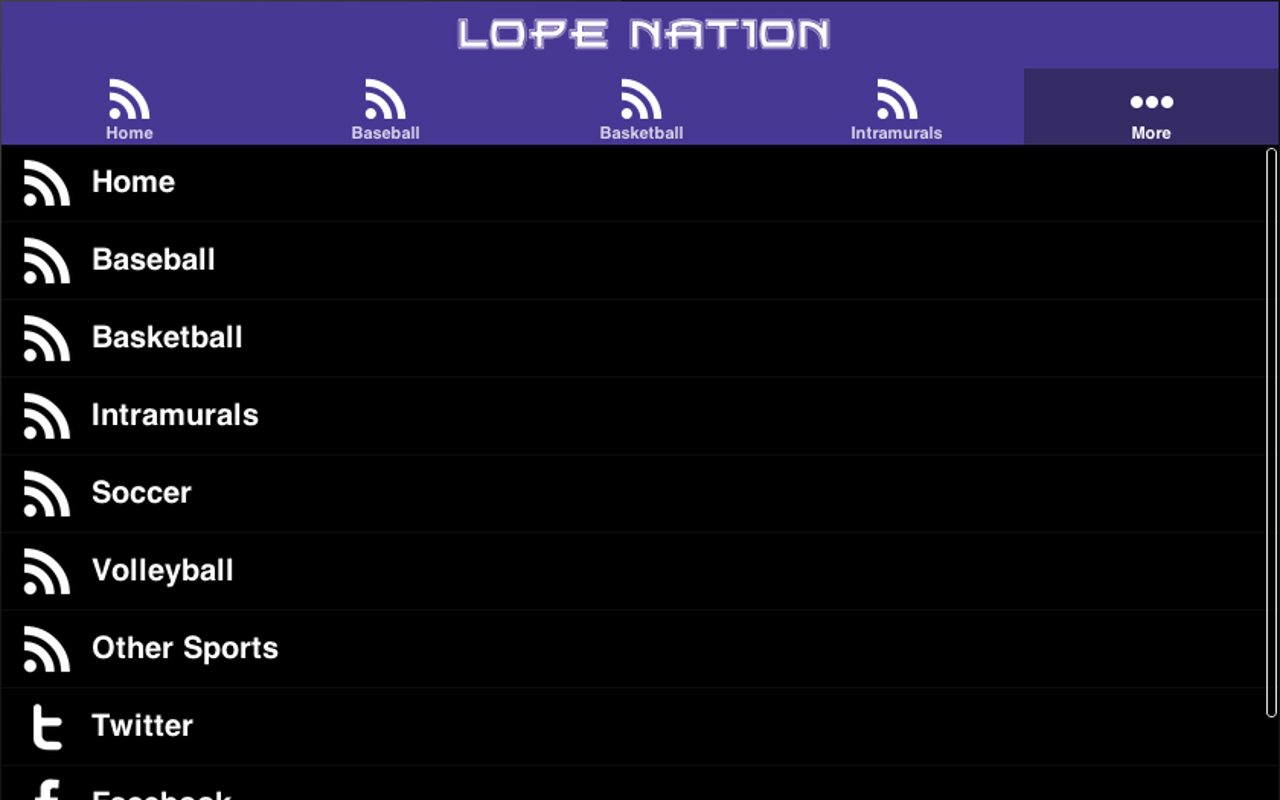Switch to the Baseball tab
This screenshot has width=1280, height=800.
pos(385,106)
